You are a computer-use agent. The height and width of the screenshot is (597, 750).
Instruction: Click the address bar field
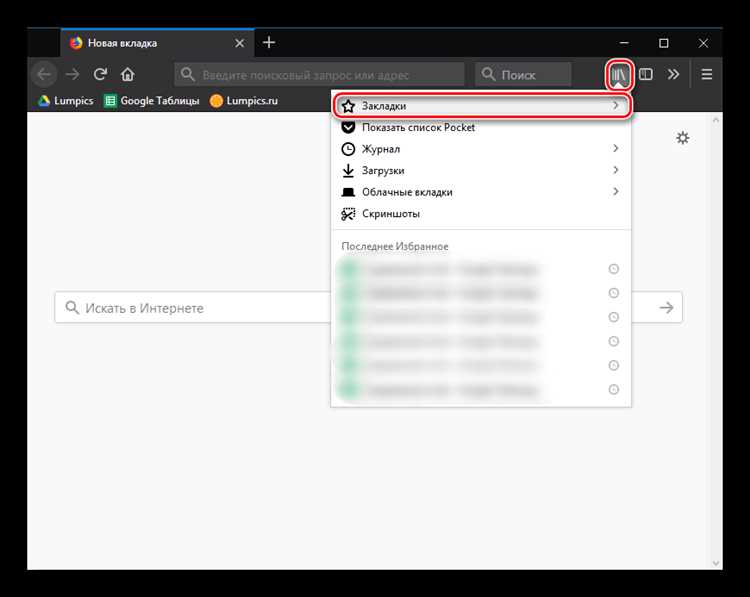pyautogui.click(x=319, y=74)
